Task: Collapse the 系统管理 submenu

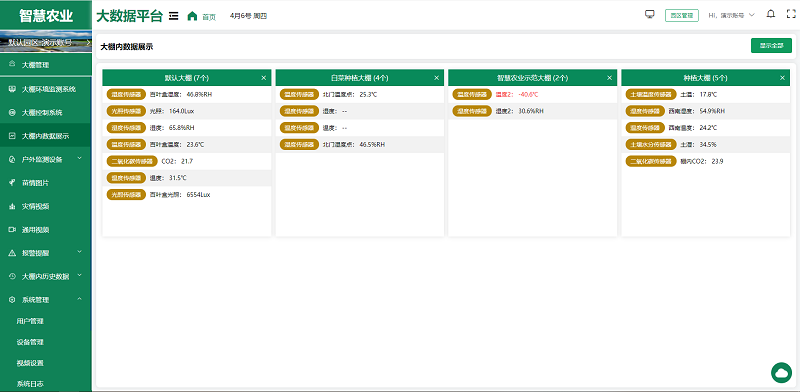Action: point(46,300)
